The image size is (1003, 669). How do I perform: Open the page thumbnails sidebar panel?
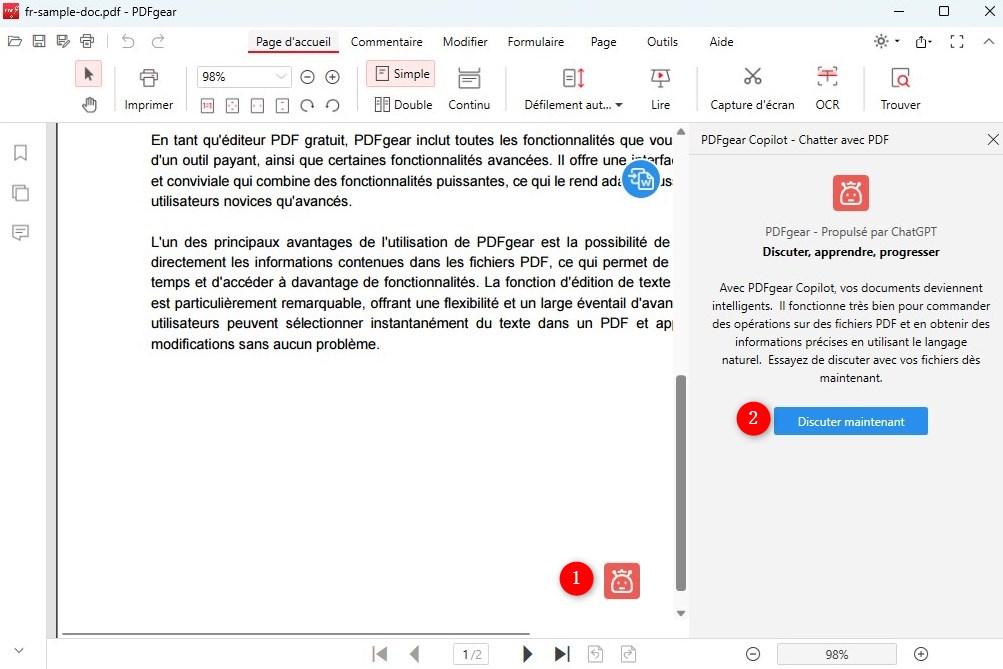click(20, 193)
